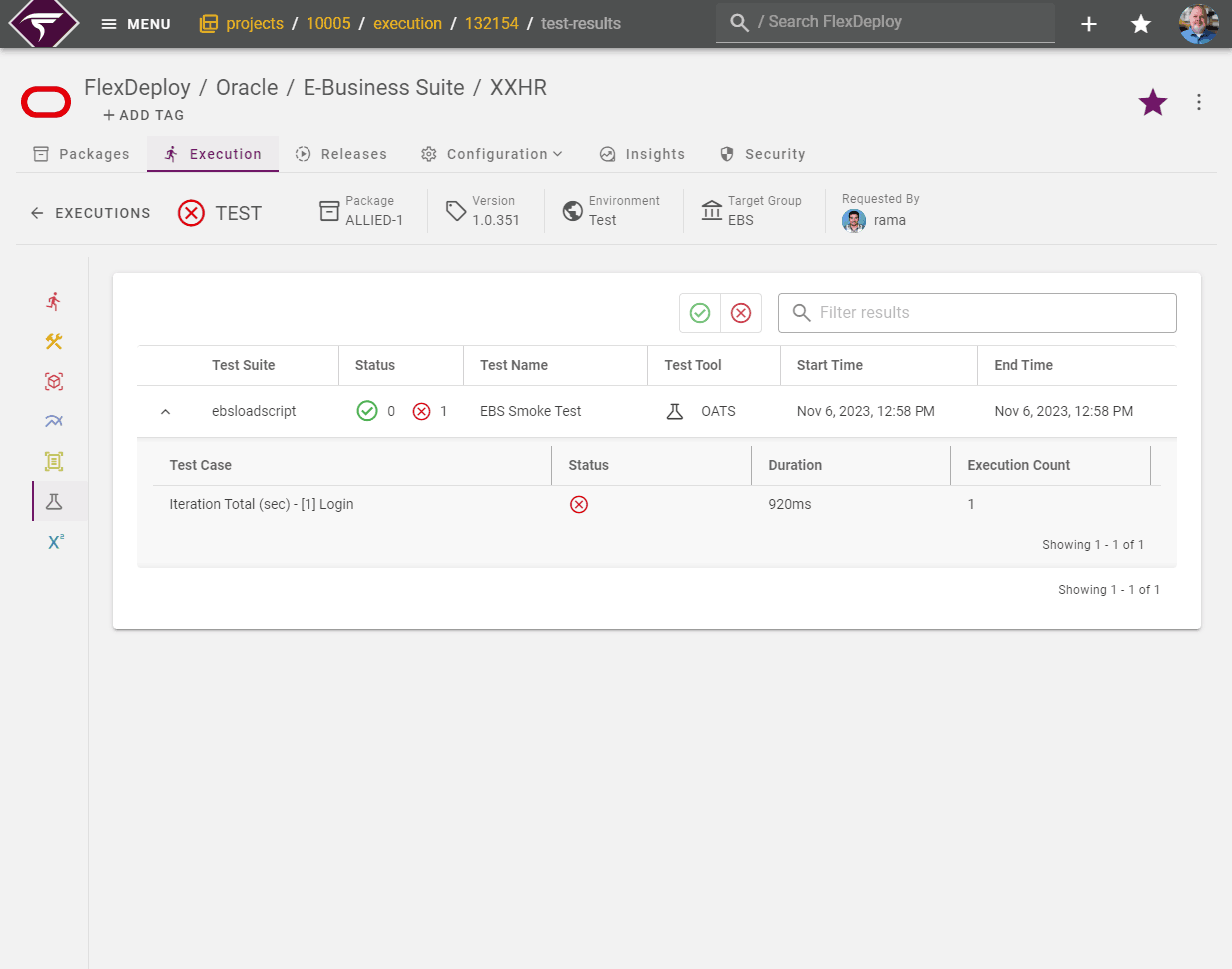This screenshot has height=969, width=1232.
Task: Open the X variable sidebar icon
Action: tap(56, 542)
